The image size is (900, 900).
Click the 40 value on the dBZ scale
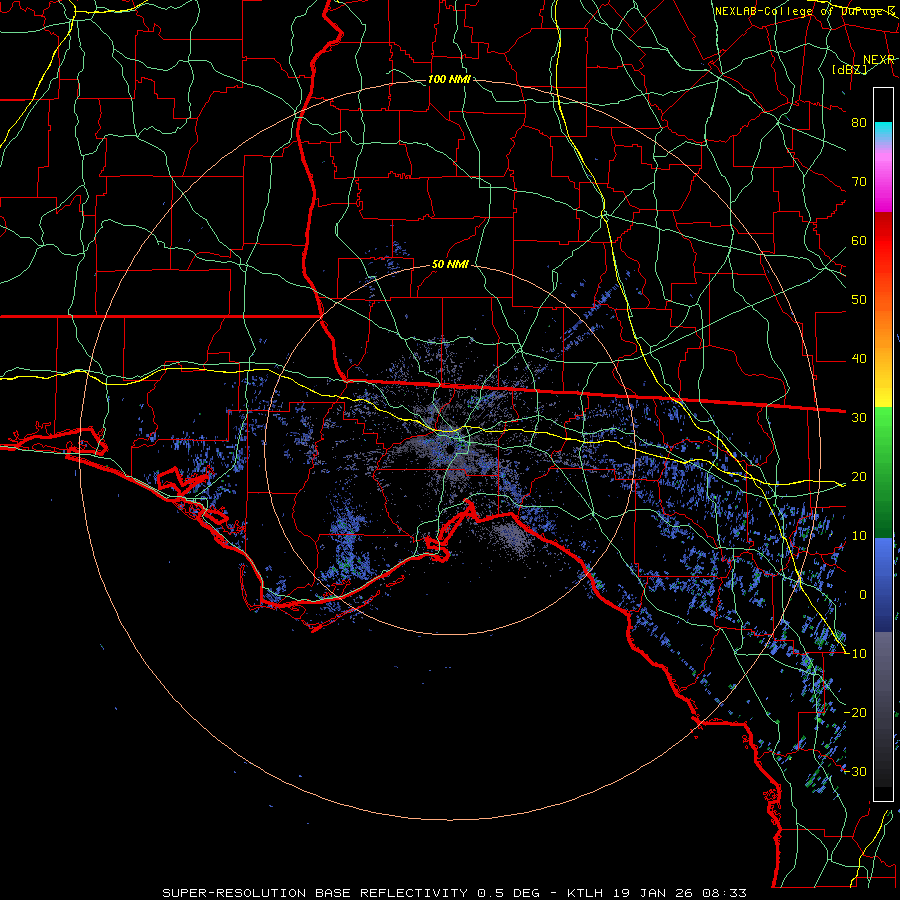(x=859, y=359)
